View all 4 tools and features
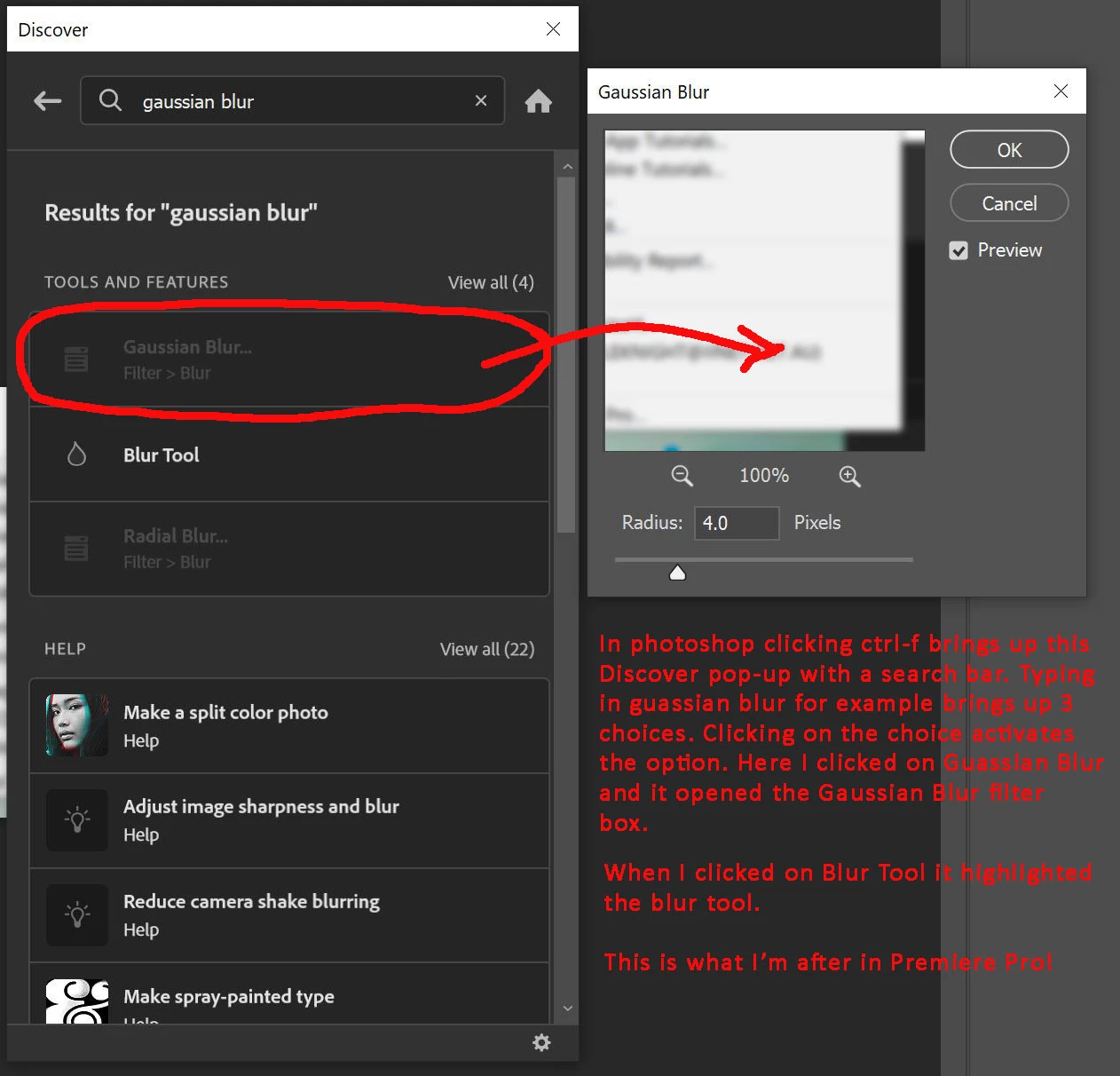This screenshot has height=1076, width=1120. pyautogui.click(x=491, y=282)
